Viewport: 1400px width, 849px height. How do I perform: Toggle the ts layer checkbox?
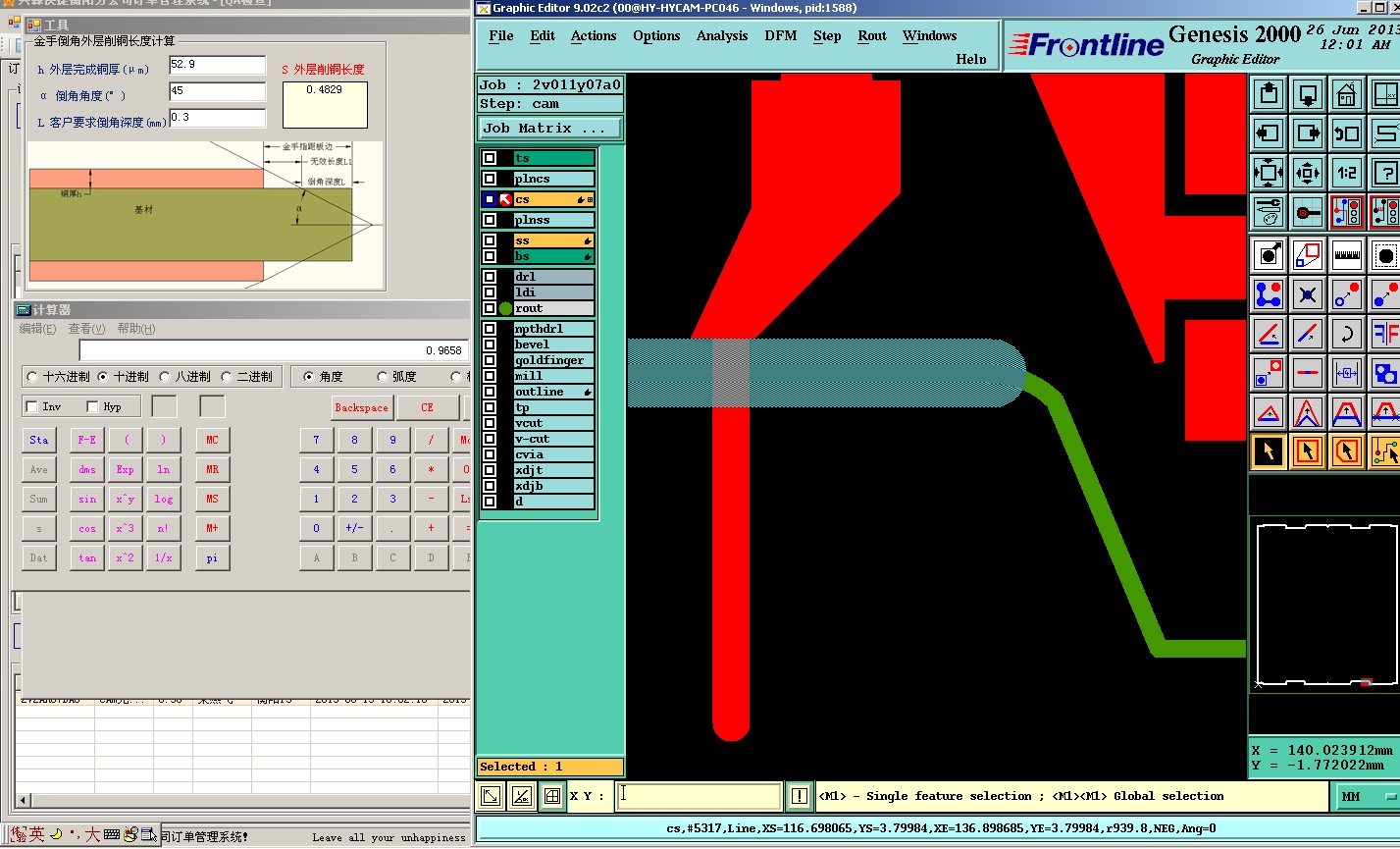[x=490, y=158]
